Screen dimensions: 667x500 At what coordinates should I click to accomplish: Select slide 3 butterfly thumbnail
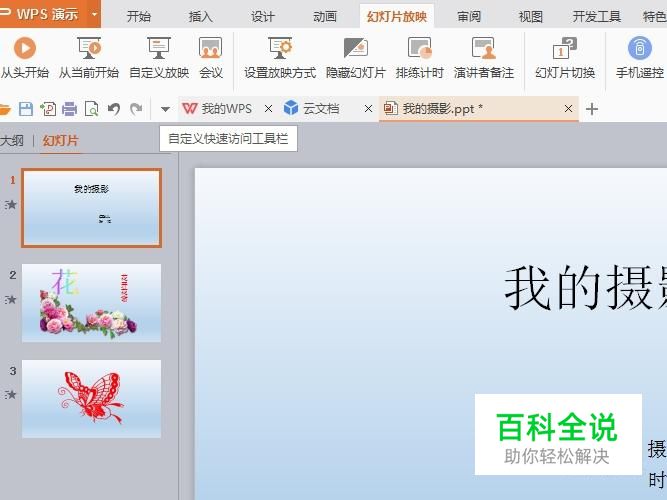[91, 399]
